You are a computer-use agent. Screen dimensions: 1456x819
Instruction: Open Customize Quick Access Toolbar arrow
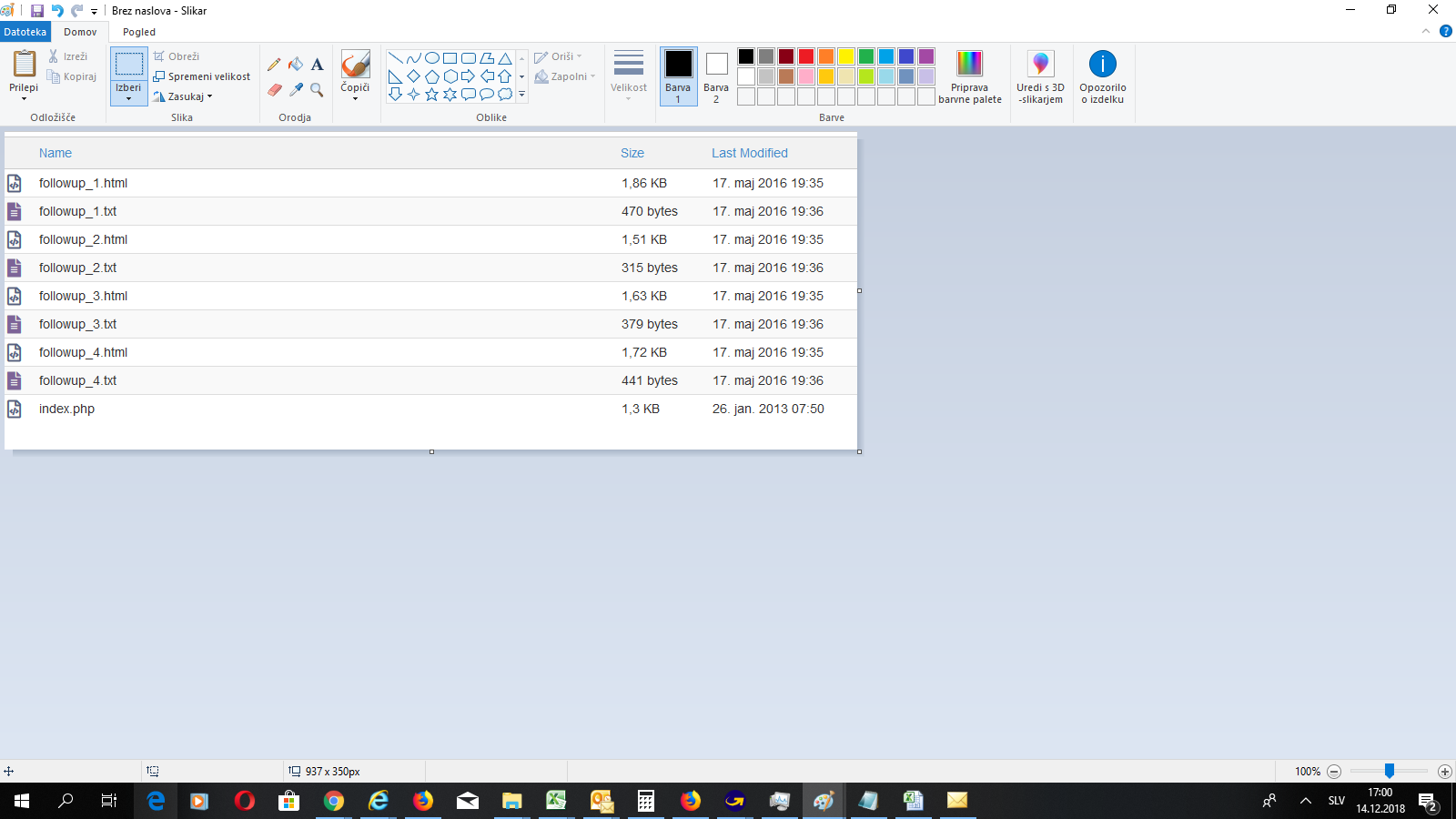[95, 12]
